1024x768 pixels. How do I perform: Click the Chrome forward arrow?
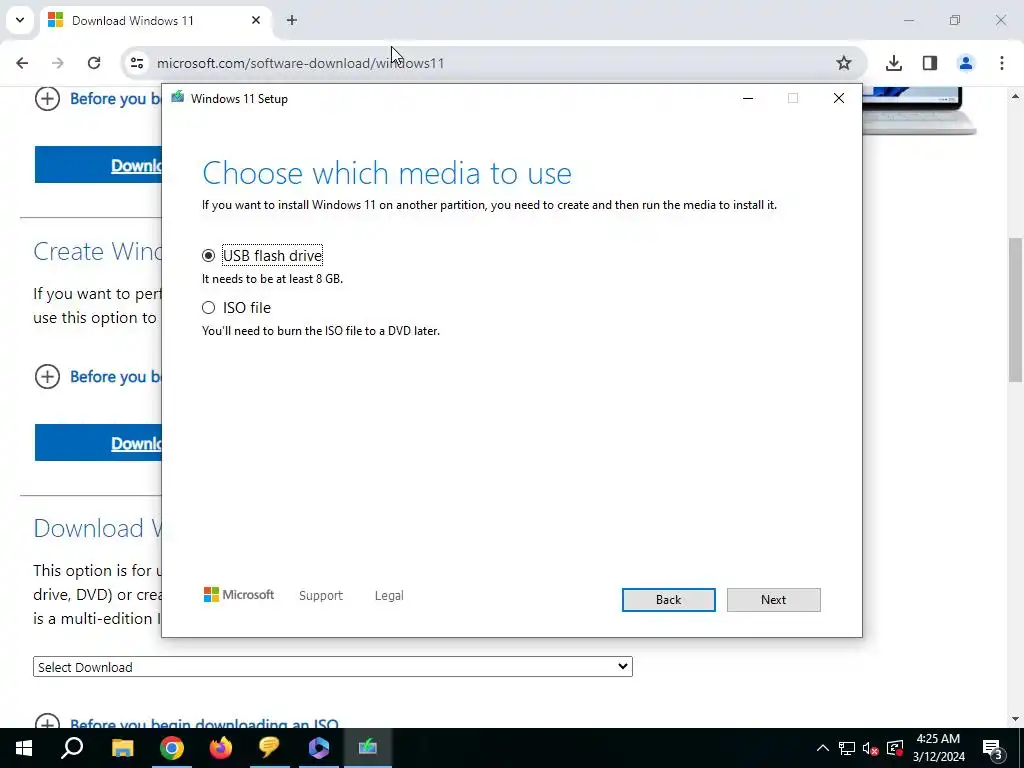point(57,63)
